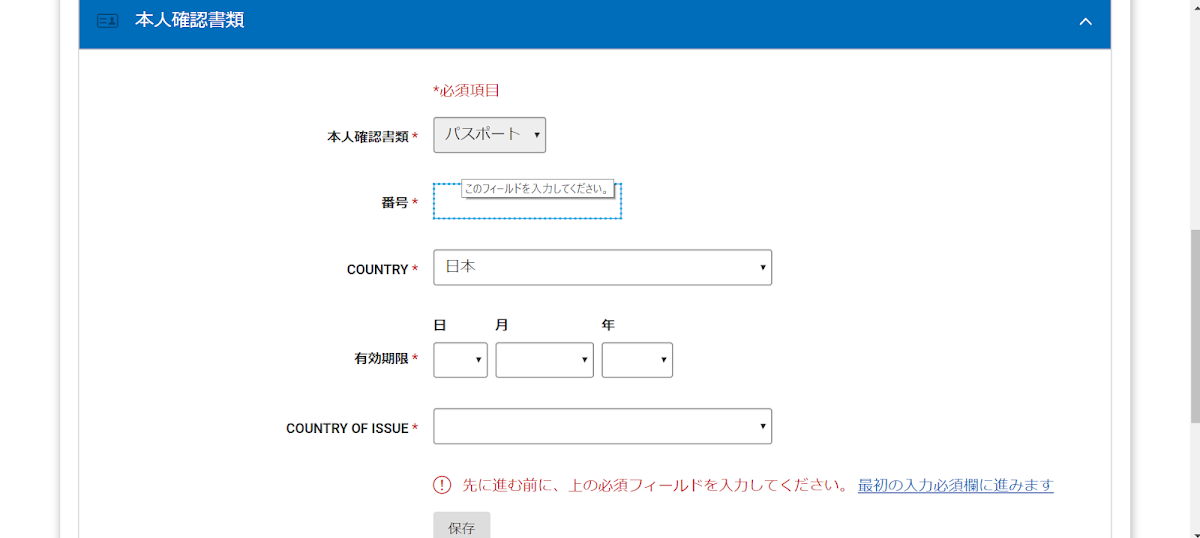Open the COUNTRY OF ISSUE dropdown
The height and width of the screenshot is (538, 1200).
602,426
